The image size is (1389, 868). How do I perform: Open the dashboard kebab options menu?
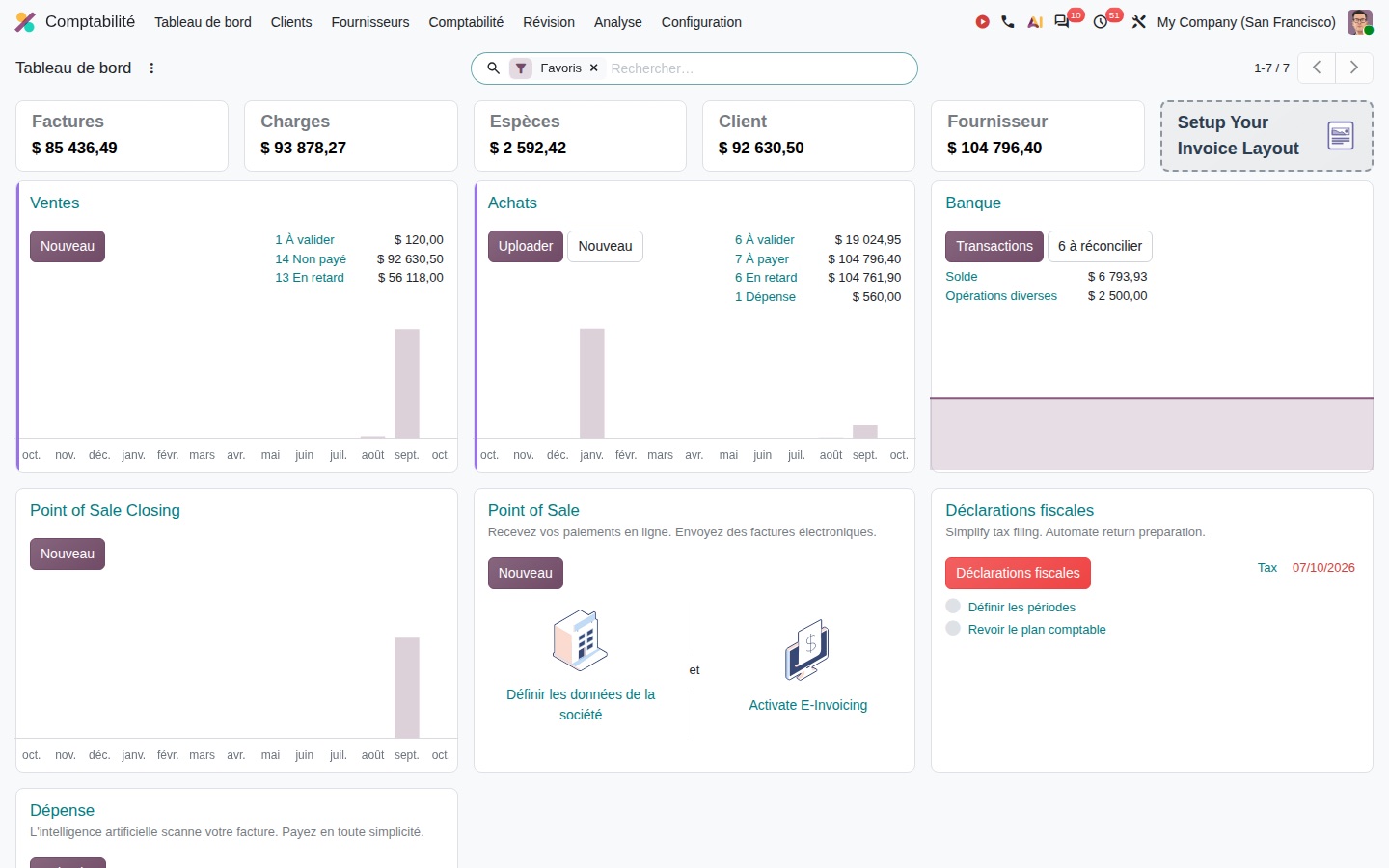(x=151, y=68)
